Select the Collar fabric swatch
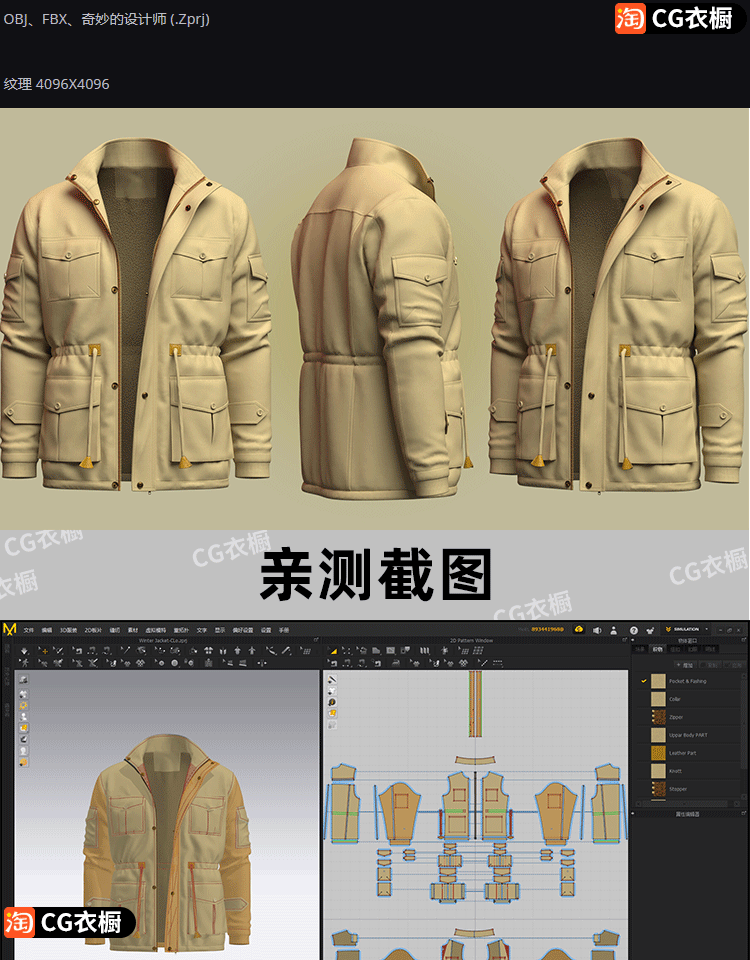 tap(658, 699)
